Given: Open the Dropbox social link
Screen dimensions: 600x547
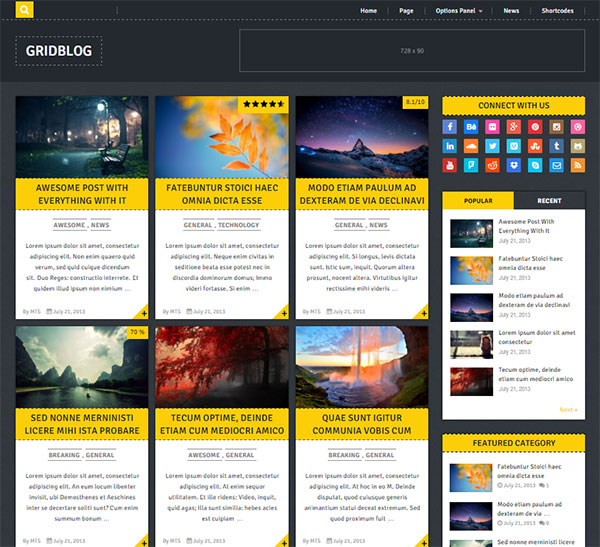Looking at the screenshot, I should click(514, 165).
